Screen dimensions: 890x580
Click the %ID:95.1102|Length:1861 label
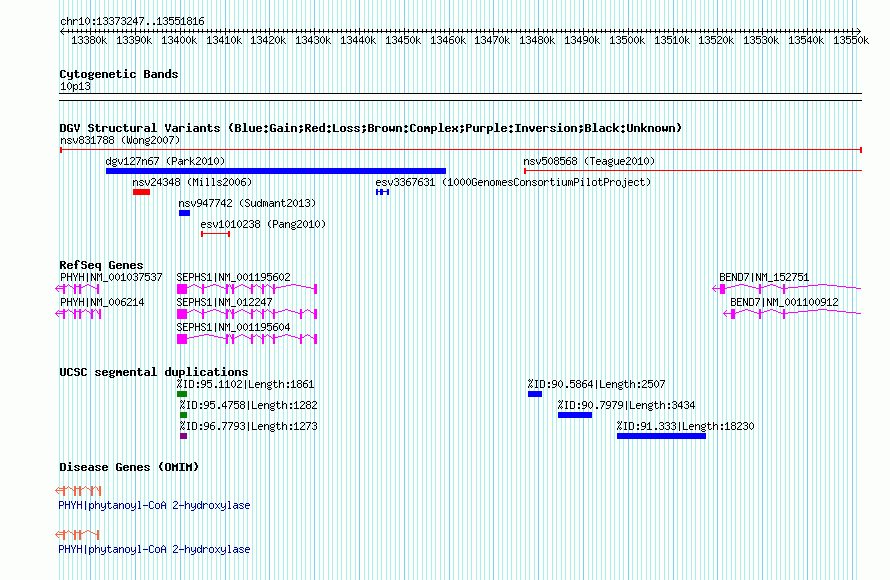coord(245,384)
